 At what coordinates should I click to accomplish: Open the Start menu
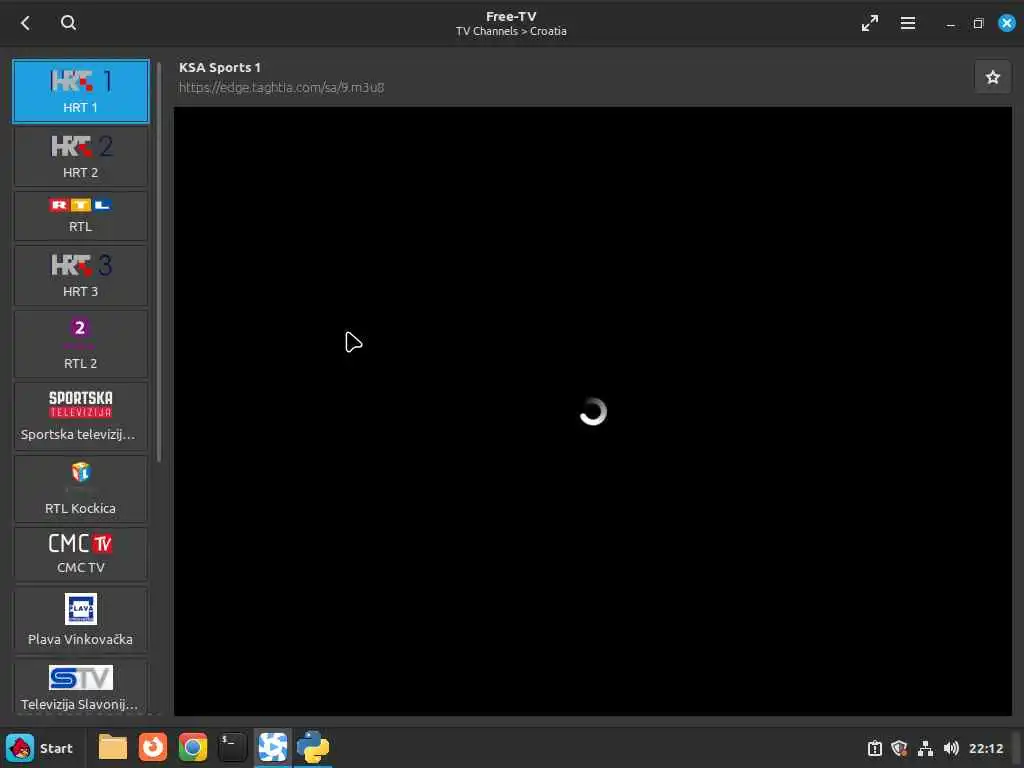point(40,748)
